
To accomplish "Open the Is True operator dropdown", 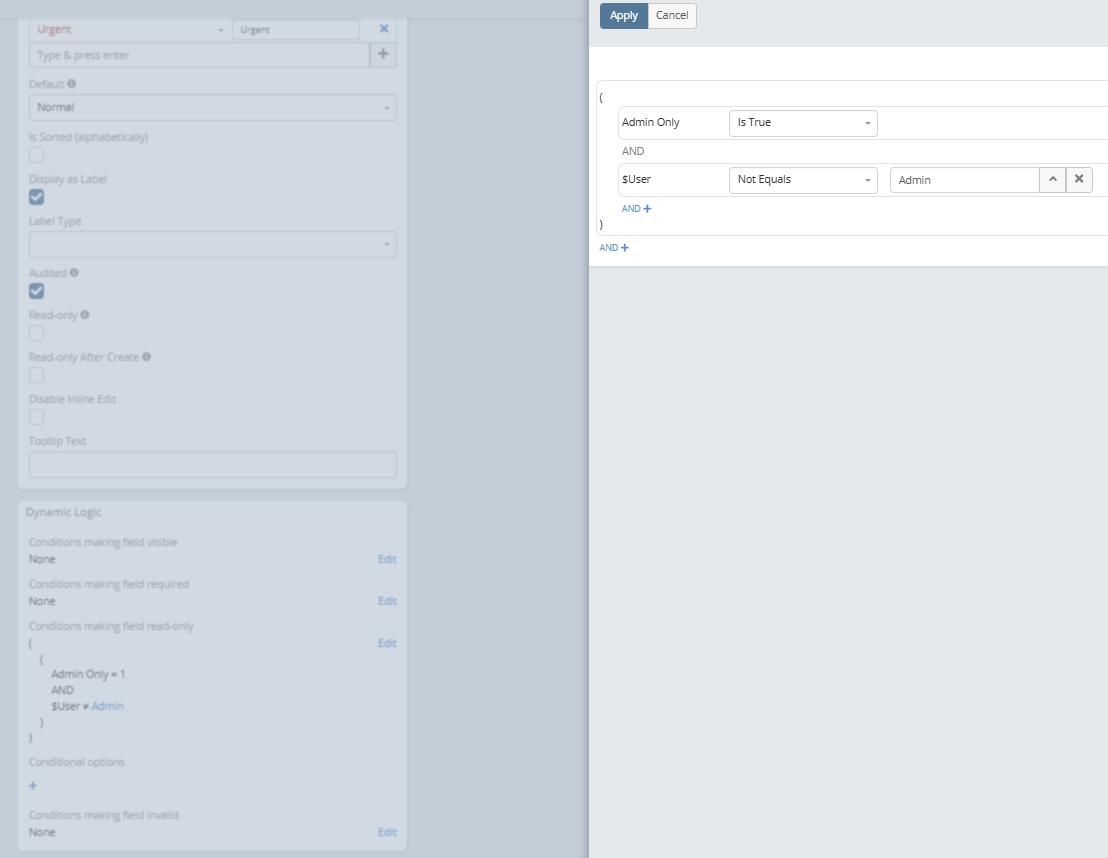I will (x=802, y=123).
